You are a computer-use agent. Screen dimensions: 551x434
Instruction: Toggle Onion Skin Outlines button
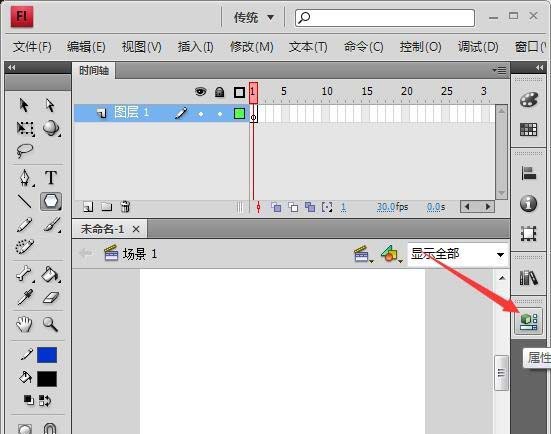[x=293, y=207]
